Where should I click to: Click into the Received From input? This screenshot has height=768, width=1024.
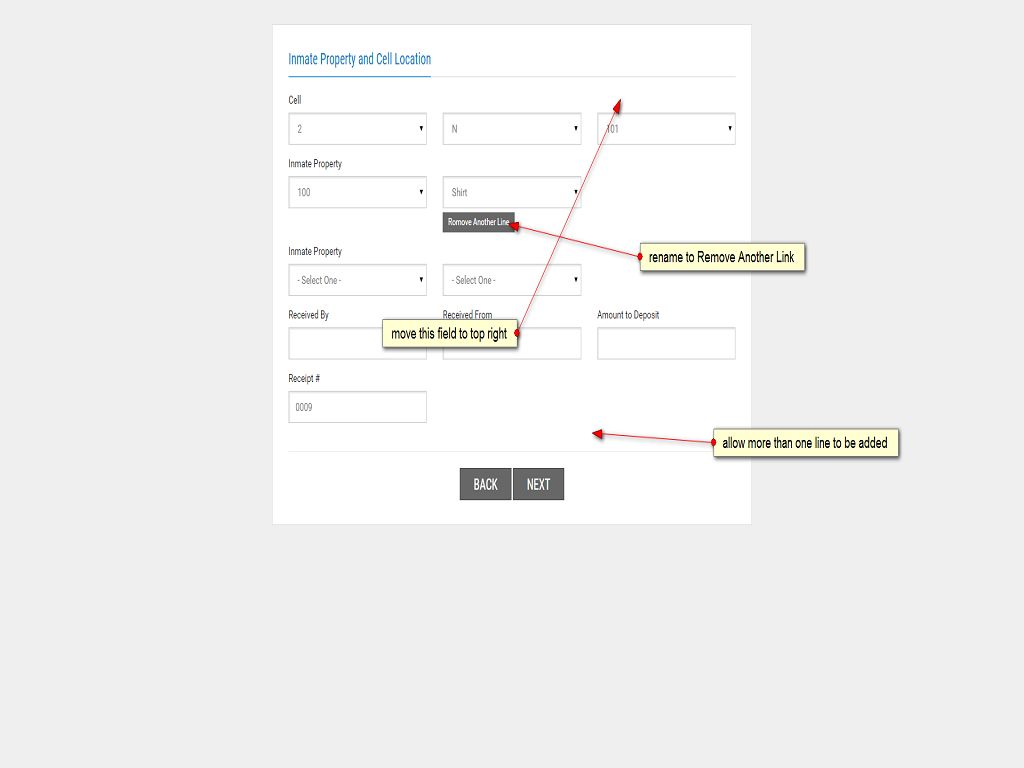tap(550, 343)
